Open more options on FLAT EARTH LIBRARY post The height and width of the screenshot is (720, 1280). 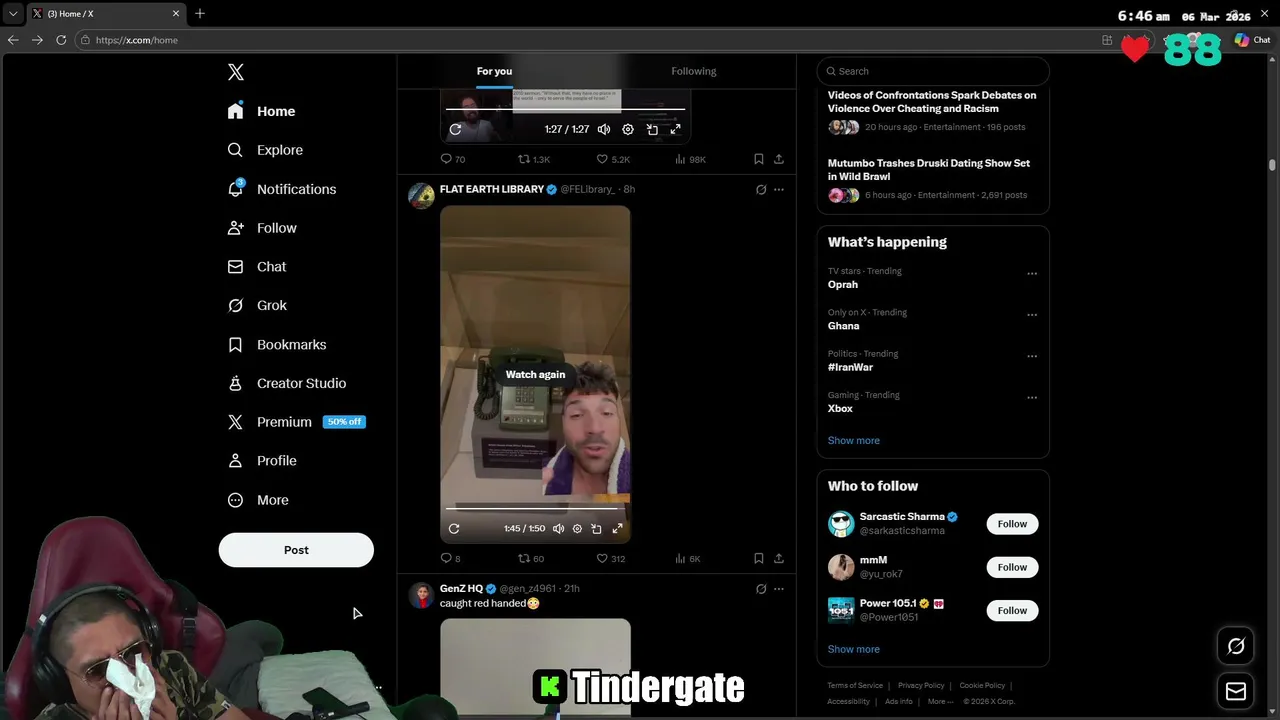[x=779, y=189]
